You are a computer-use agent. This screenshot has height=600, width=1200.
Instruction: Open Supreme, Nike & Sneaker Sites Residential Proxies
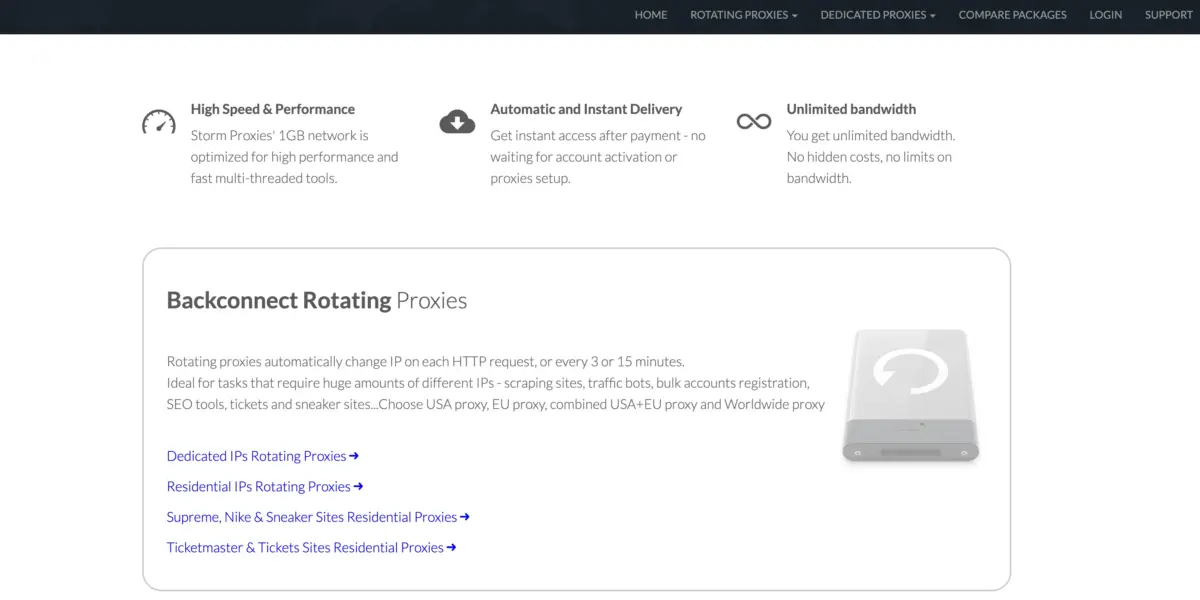[318, 517]
